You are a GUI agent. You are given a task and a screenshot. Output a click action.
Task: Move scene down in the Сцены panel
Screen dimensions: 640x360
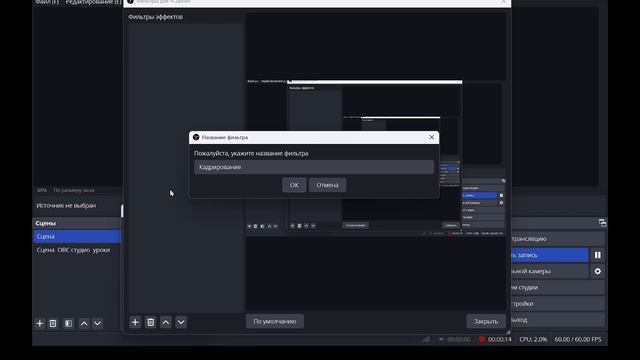(98, 323)
